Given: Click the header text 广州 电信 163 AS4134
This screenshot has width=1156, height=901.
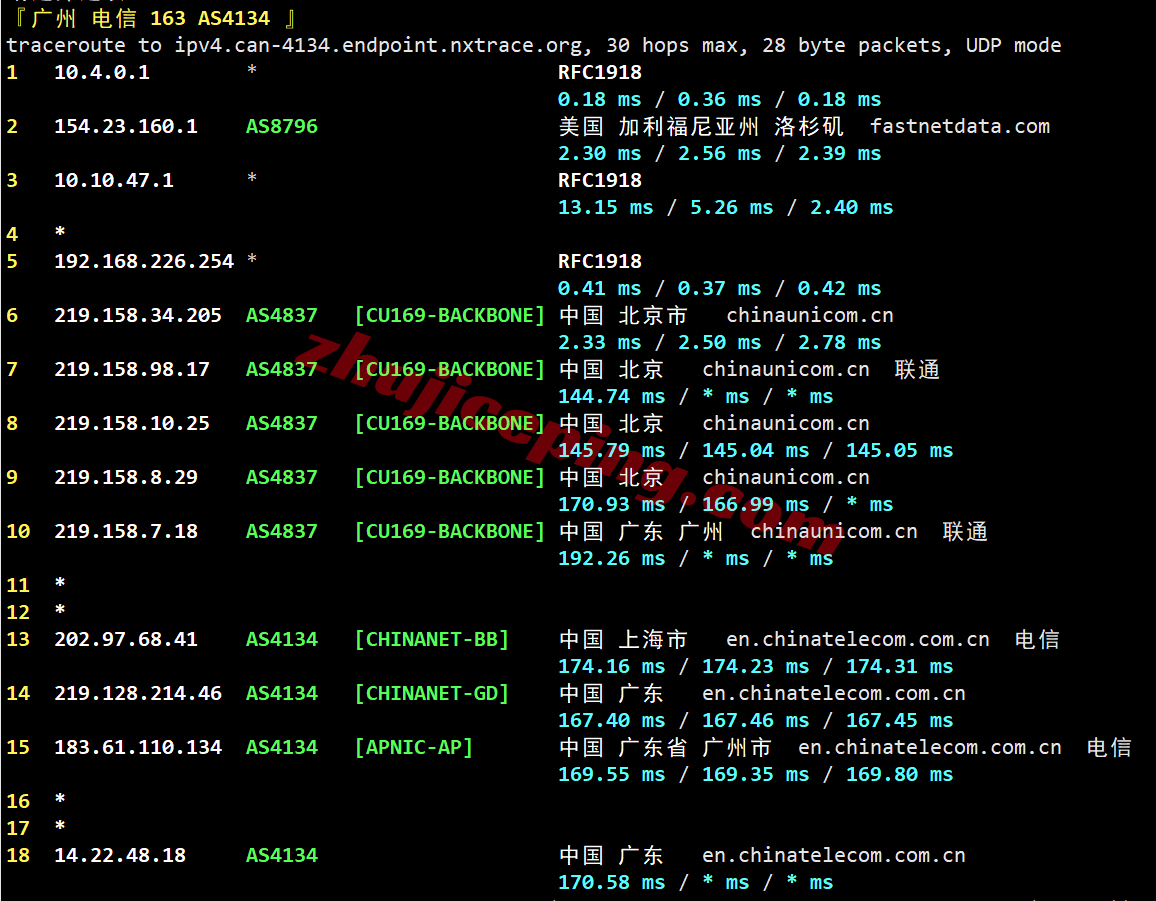Looking at the screenshot, I should coord(151,18).
